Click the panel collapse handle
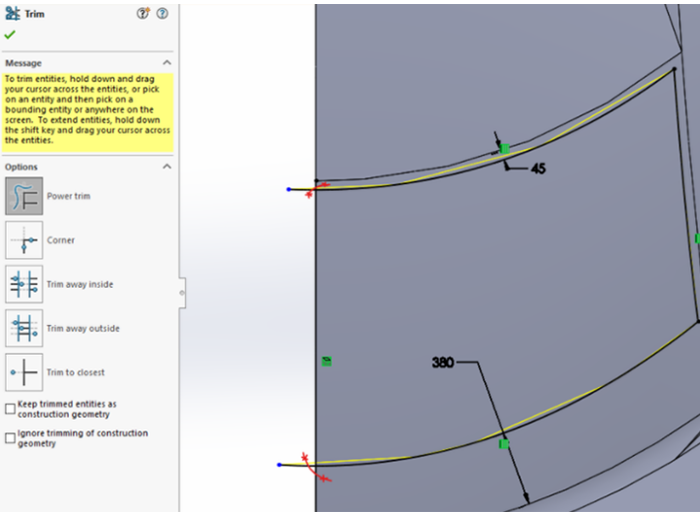The width and height of the screenshot is (700, 514). point(182,293)
